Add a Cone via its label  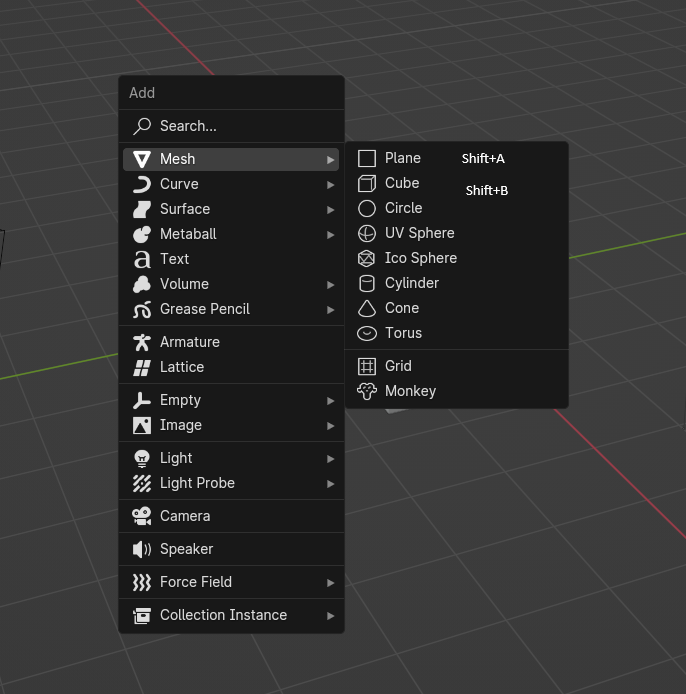pos(402,308)
